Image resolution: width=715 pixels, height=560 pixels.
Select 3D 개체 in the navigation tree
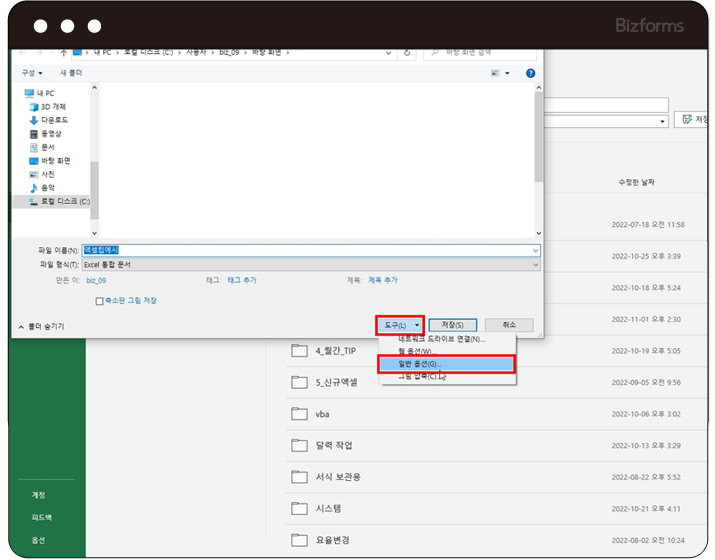(48, 107)
